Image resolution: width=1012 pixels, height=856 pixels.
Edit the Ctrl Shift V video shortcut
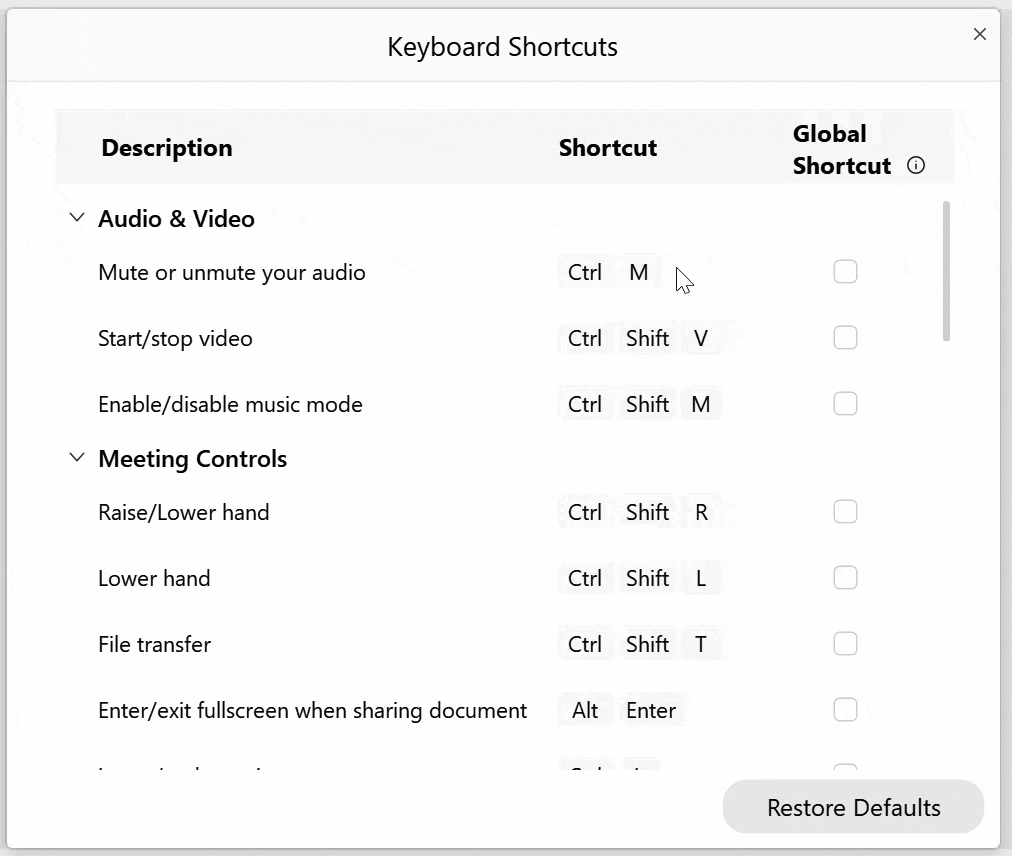pos(638,338)
